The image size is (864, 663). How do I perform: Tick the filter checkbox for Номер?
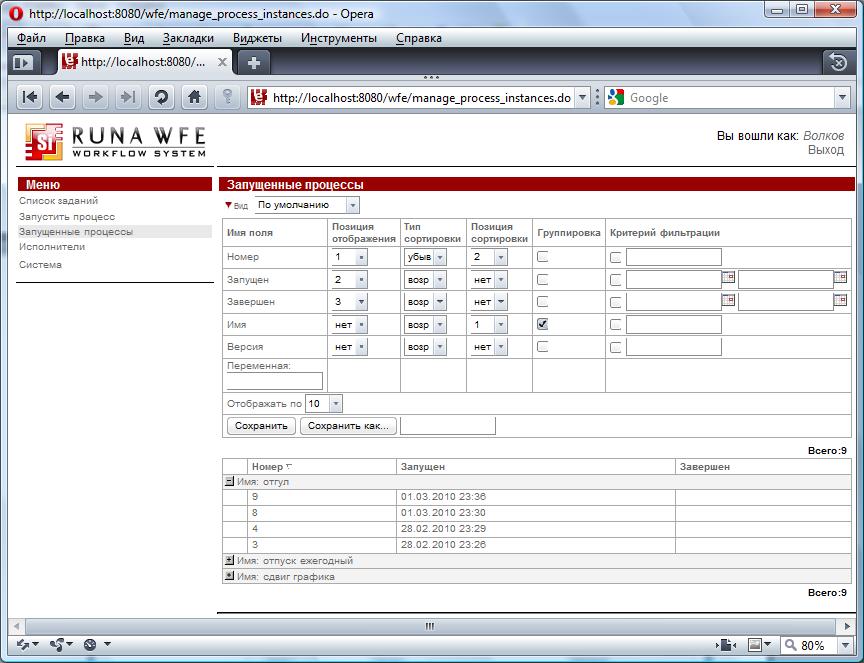pos(615,257)
